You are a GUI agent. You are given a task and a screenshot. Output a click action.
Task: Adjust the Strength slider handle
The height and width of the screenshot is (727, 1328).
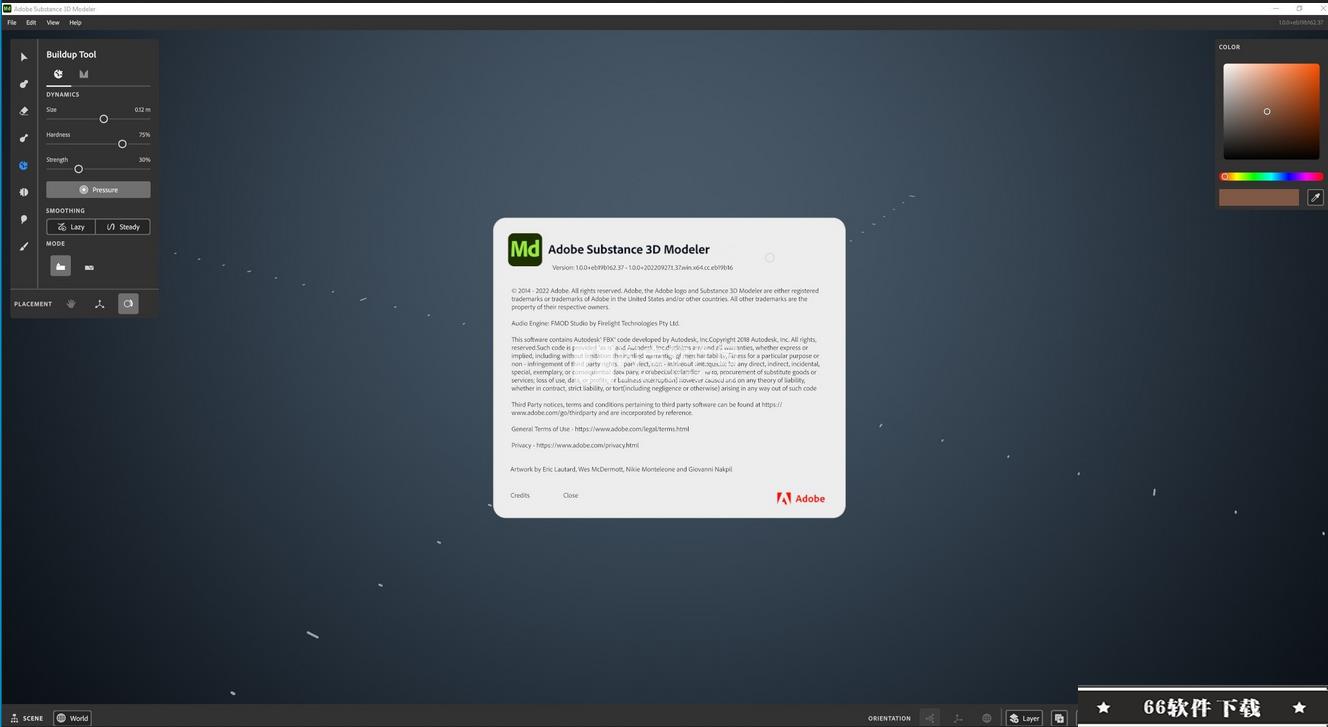(78, 169)
